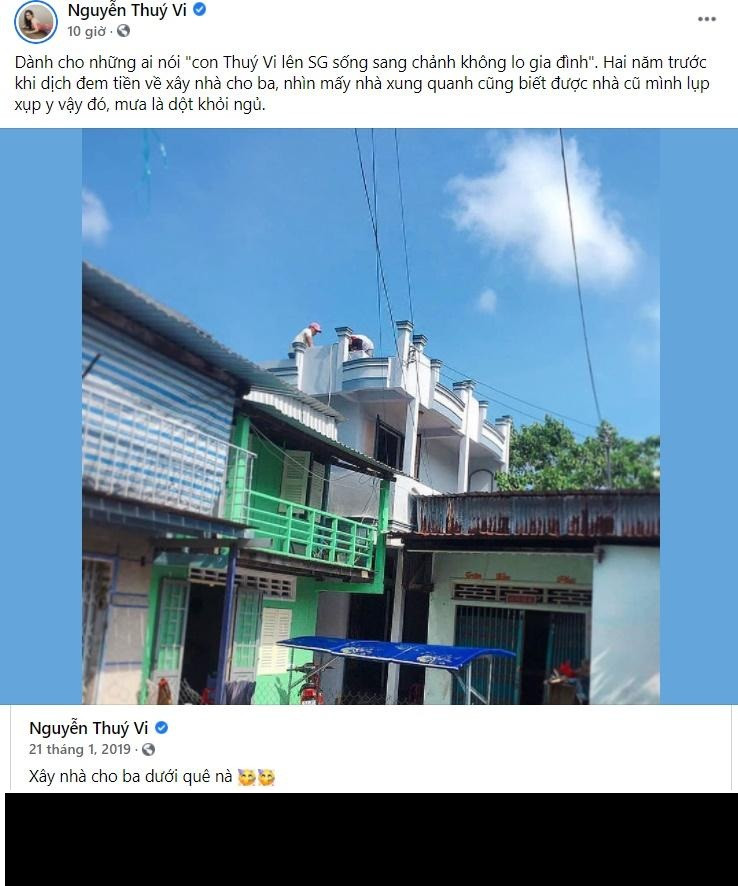Open the "10 giờ" post timestamp
Screen dimensions: 738x886
(x=86, y=31)
